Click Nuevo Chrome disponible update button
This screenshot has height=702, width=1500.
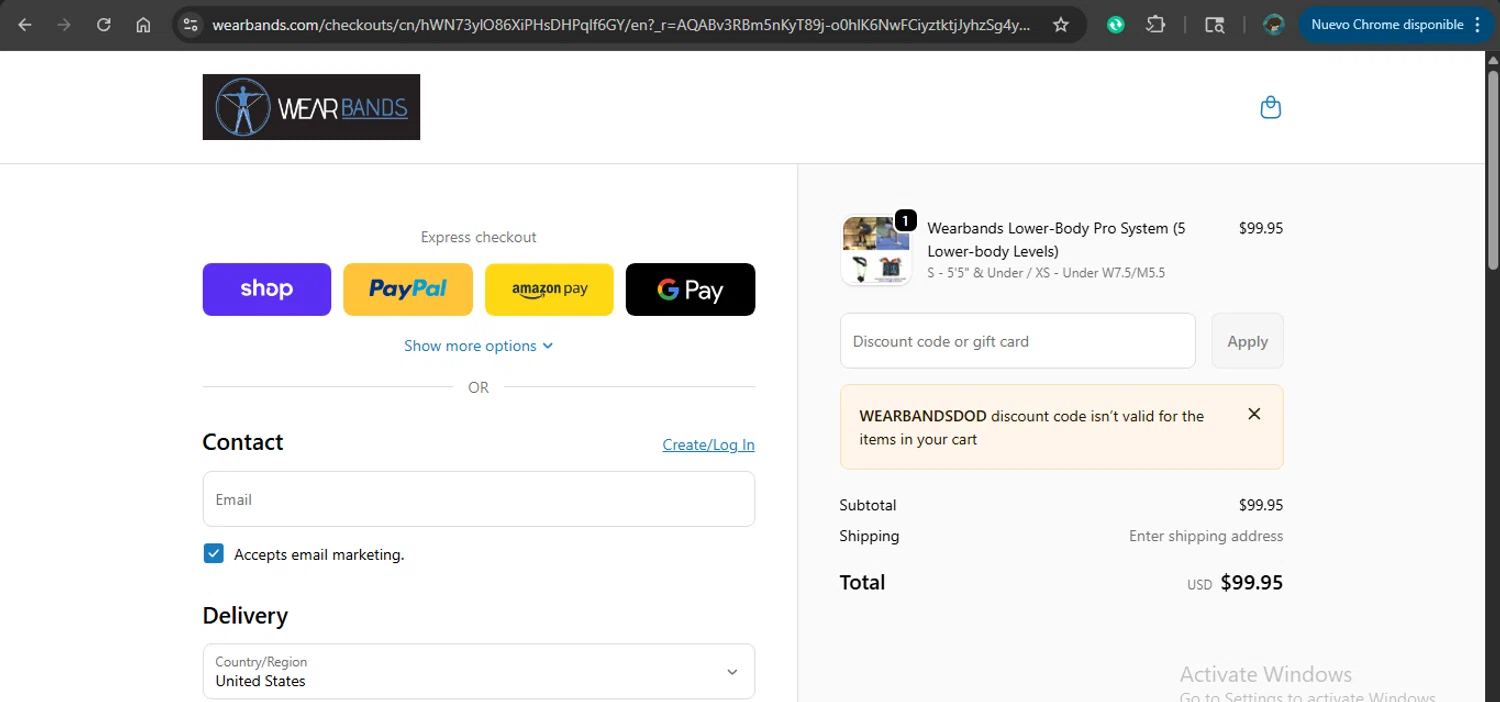point(1396,25)
